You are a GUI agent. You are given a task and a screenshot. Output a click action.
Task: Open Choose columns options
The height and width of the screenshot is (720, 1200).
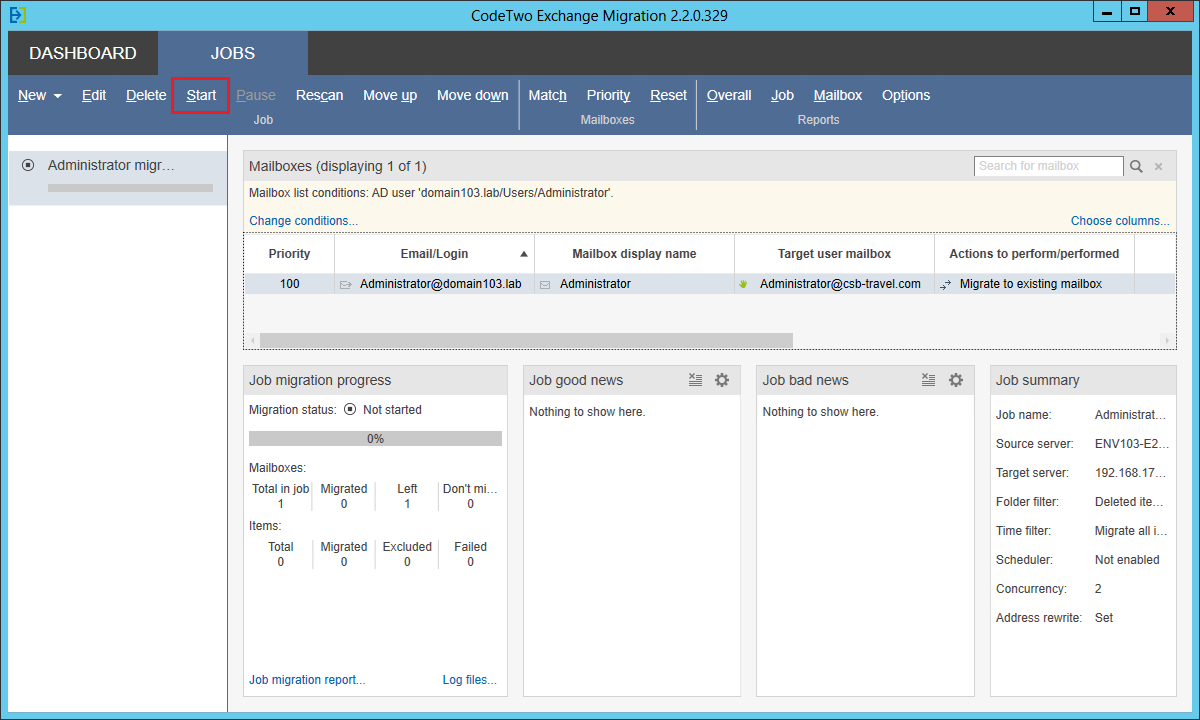pyautogui.click(x=1119, y=220)
